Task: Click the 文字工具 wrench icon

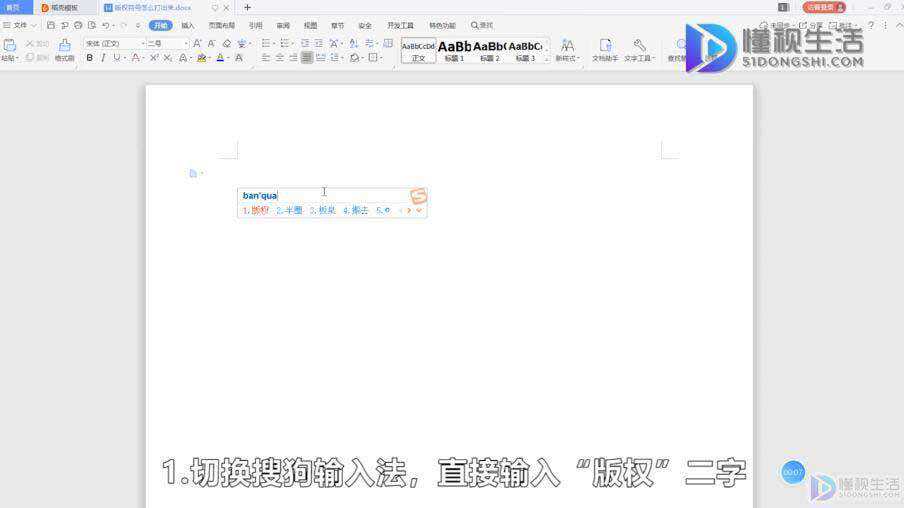Action: 639,45
